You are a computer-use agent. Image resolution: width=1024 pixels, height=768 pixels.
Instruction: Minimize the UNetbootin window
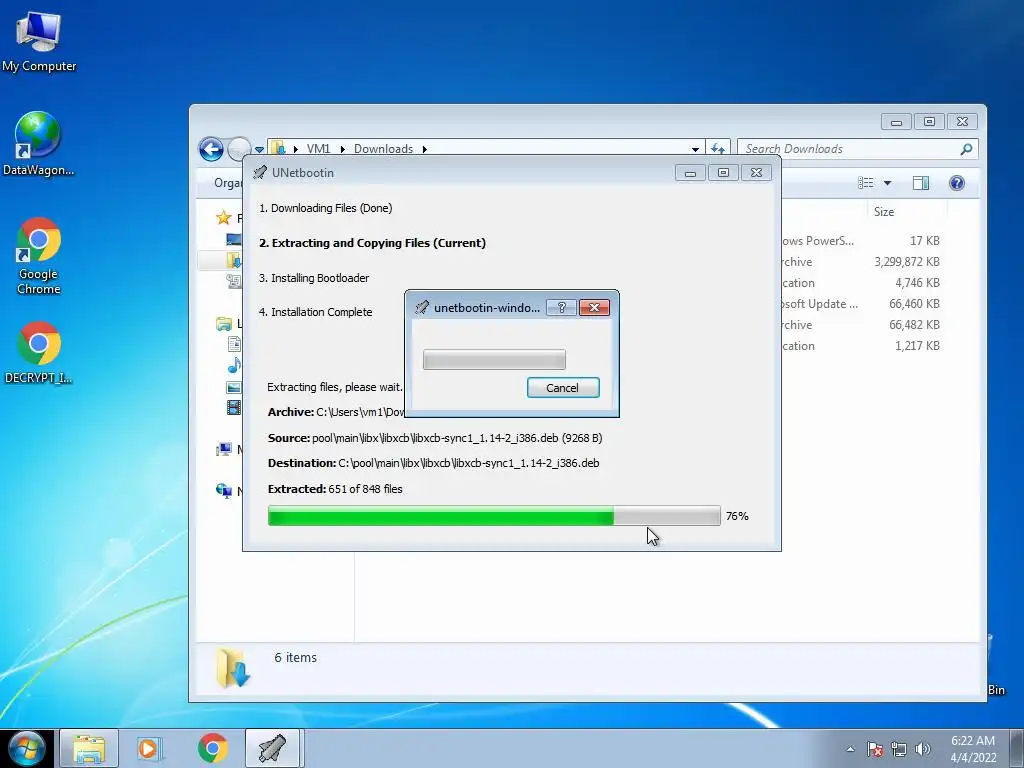[690, 172]
